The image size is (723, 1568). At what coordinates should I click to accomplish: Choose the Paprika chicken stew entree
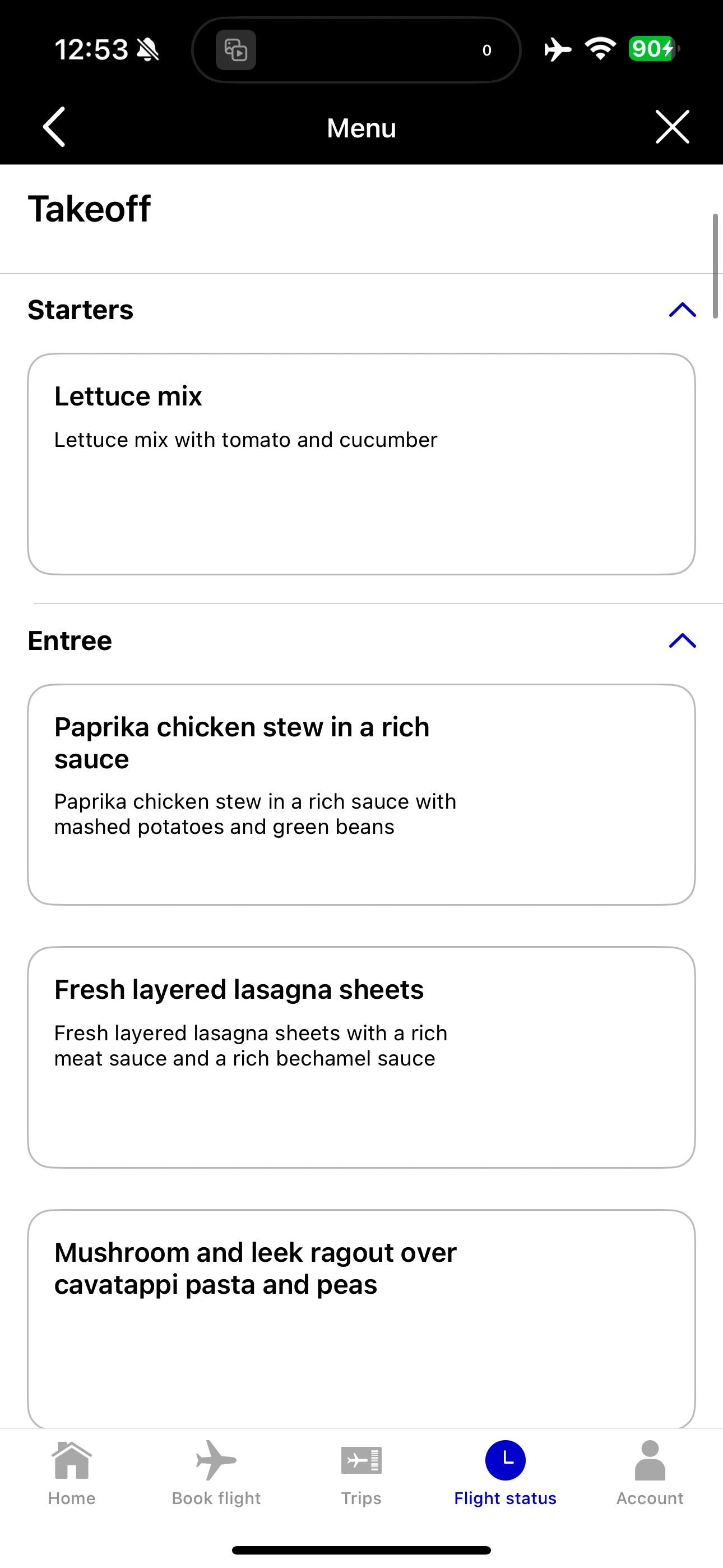[x=361, y=794]
